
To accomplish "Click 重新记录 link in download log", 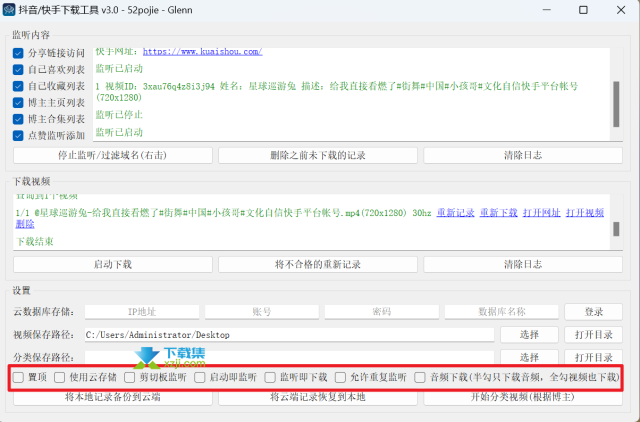I will [x=456, y=213].
